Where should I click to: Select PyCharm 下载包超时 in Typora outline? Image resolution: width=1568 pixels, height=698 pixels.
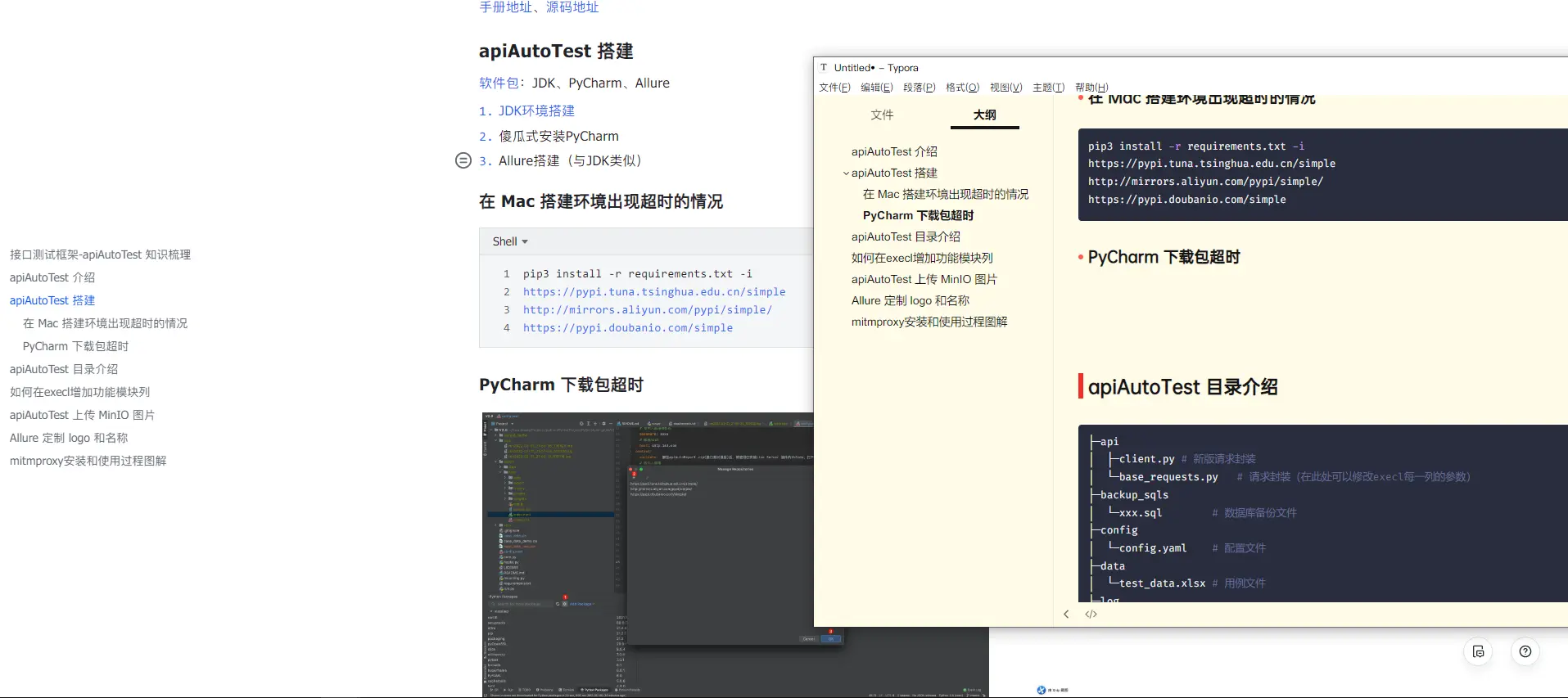pyautogui.click(x=918, y=215)
